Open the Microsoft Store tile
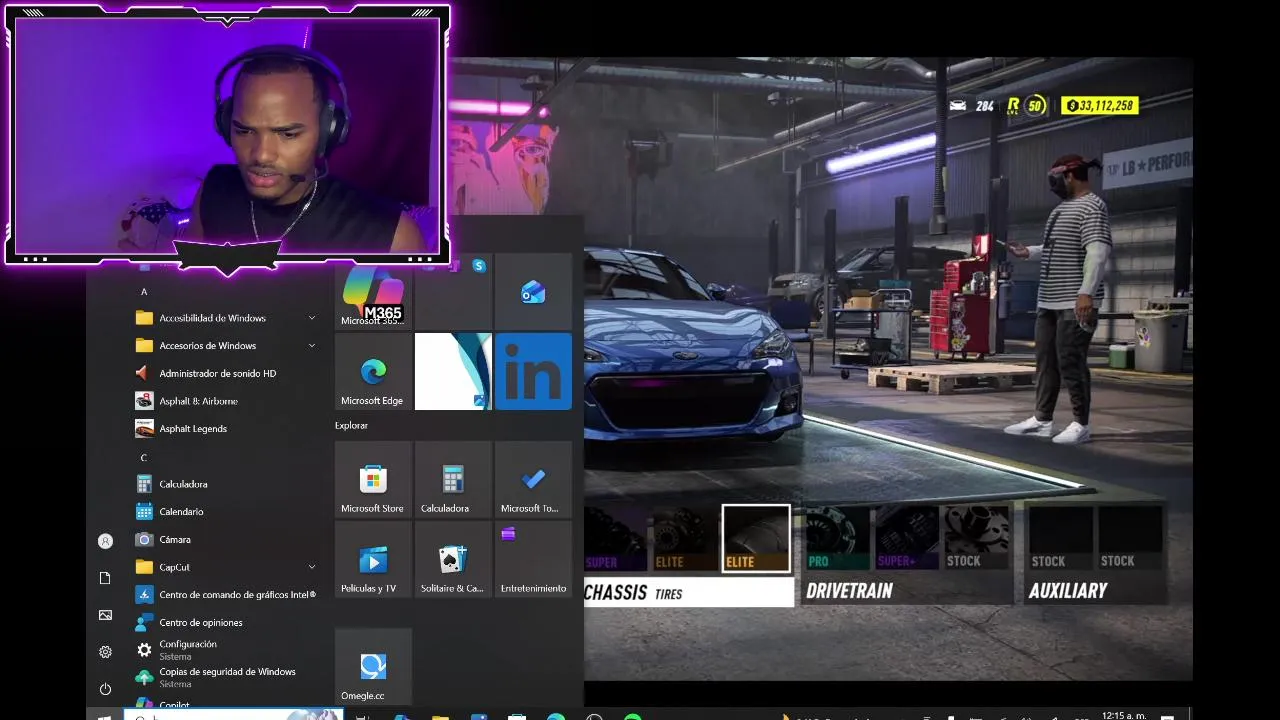Screen dimensions: 1280x720 pyautogui.click(x=373, y=480)
